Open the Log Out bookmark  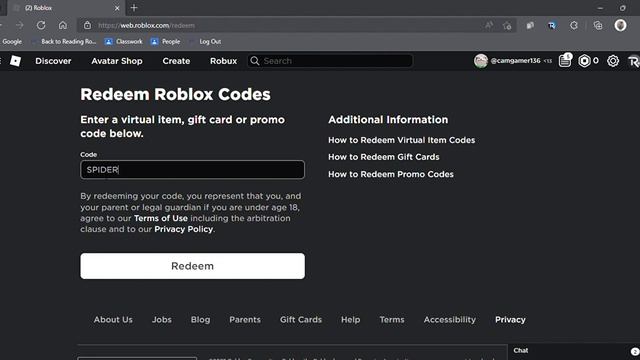(x=206, y=41)
